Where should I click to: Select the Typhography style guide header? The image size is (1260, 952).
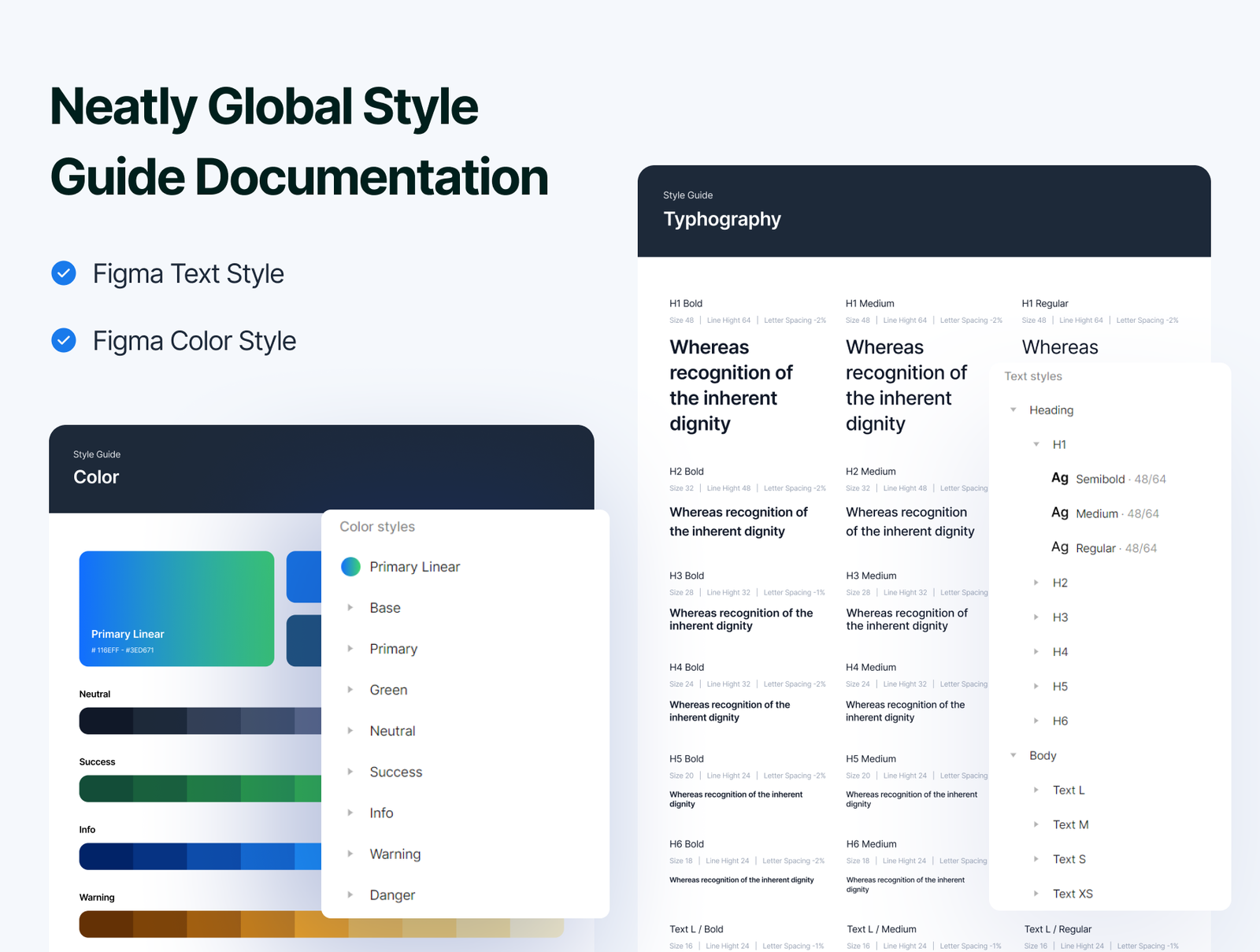click(x=721, y=219)
